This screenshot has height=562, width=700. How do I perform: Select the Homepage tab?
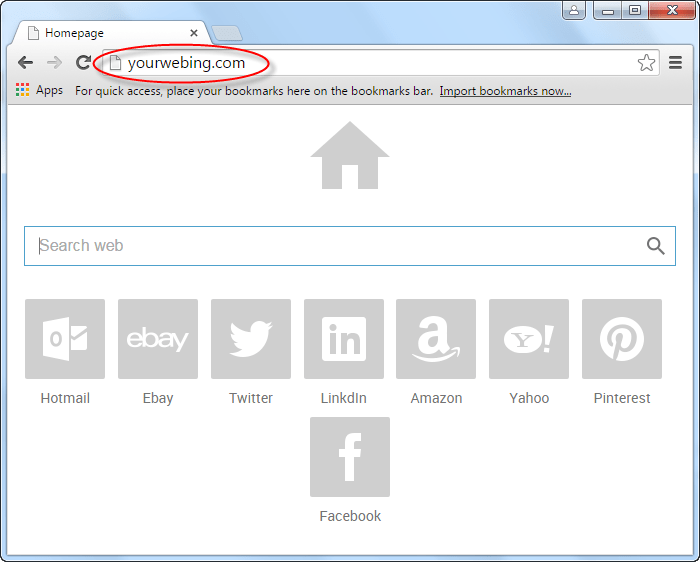[x=111, y=33]
